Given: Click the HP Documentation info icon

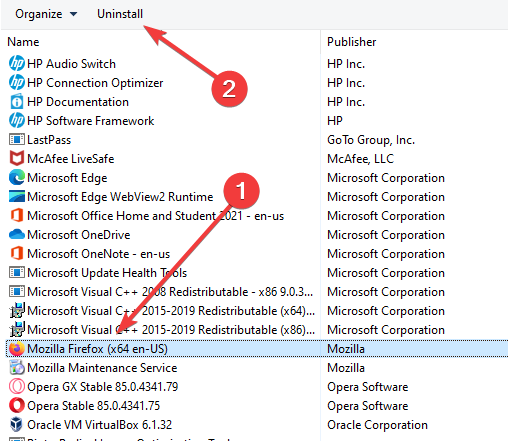Looking at the screenshot, I should [17, 101].
